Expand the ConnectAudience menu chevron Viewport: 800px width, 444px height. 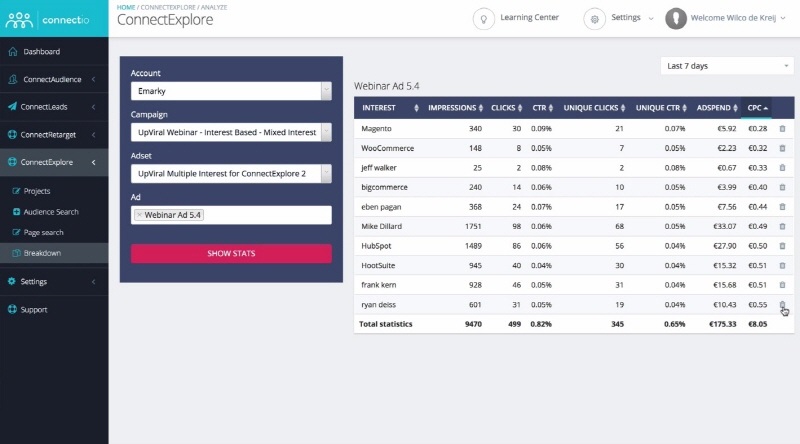93,79
